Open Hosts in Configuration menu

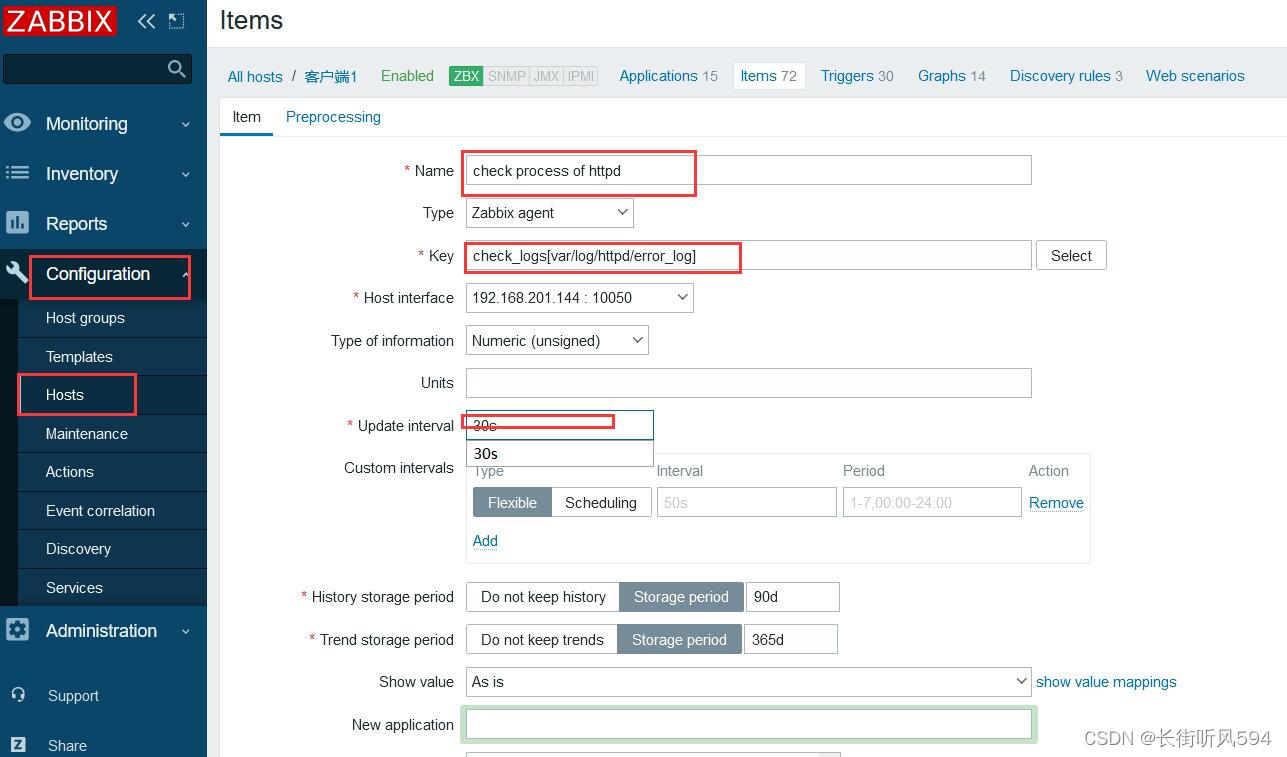pos(112,395)
